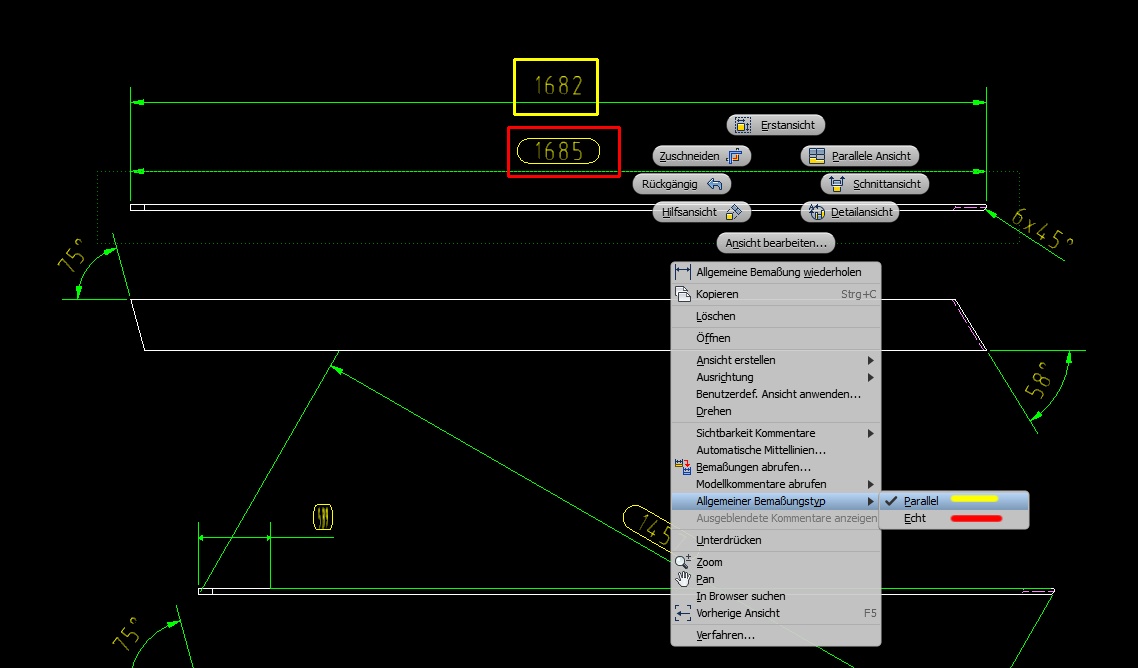Click the Erstansicht base view icon

coord(742,125)
